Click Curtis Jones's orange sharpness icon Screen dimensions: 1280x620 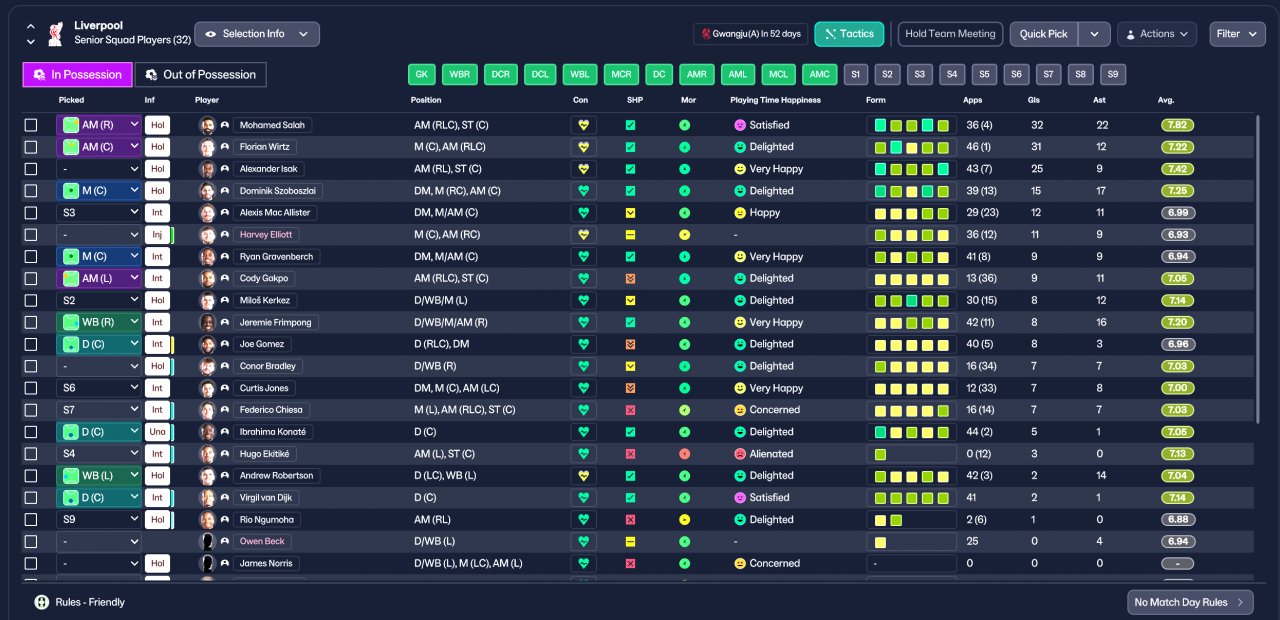coord(630,388)
